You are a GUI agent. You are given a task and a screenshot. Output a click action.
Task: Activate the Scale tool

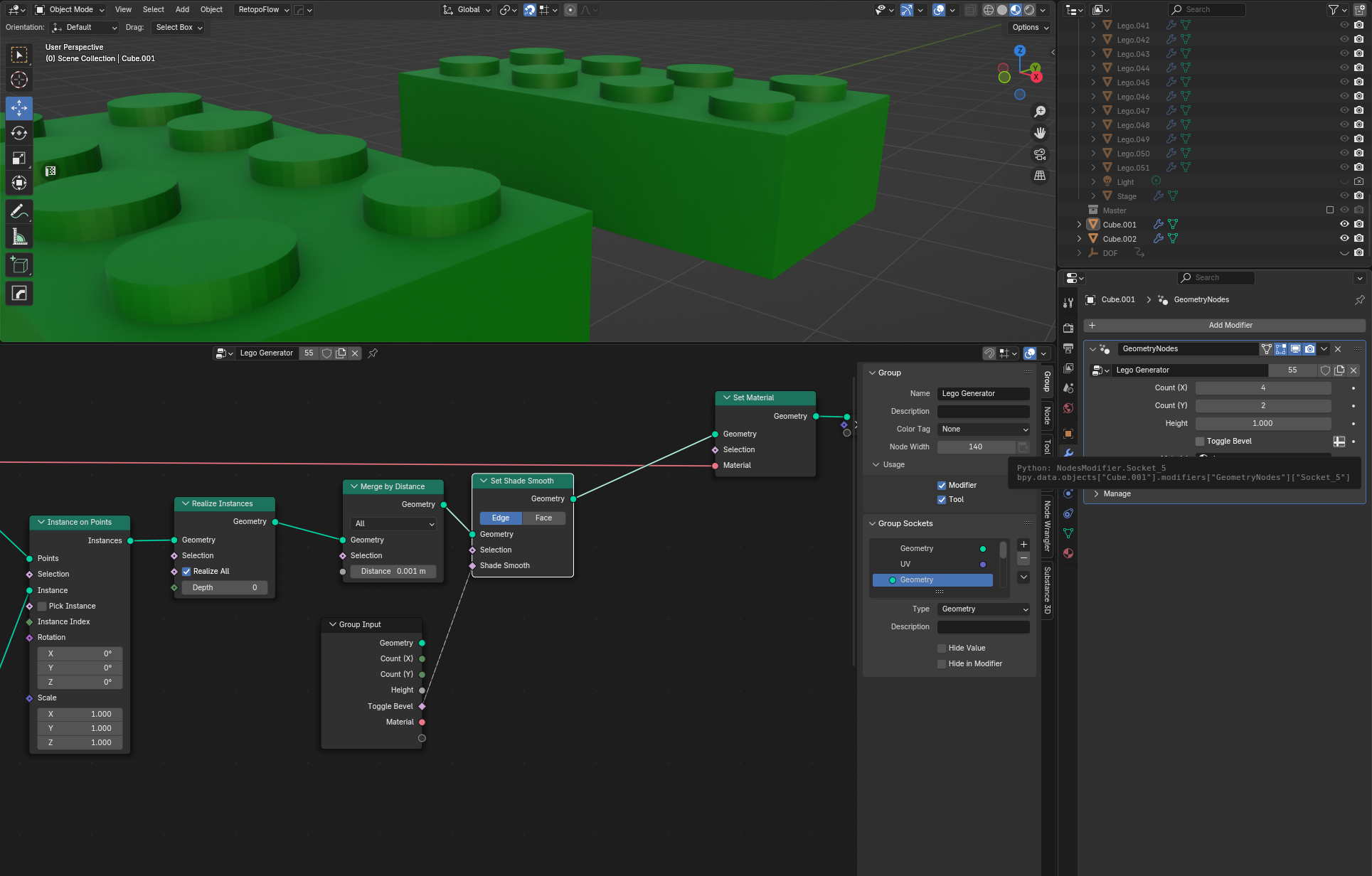point(19,158)
